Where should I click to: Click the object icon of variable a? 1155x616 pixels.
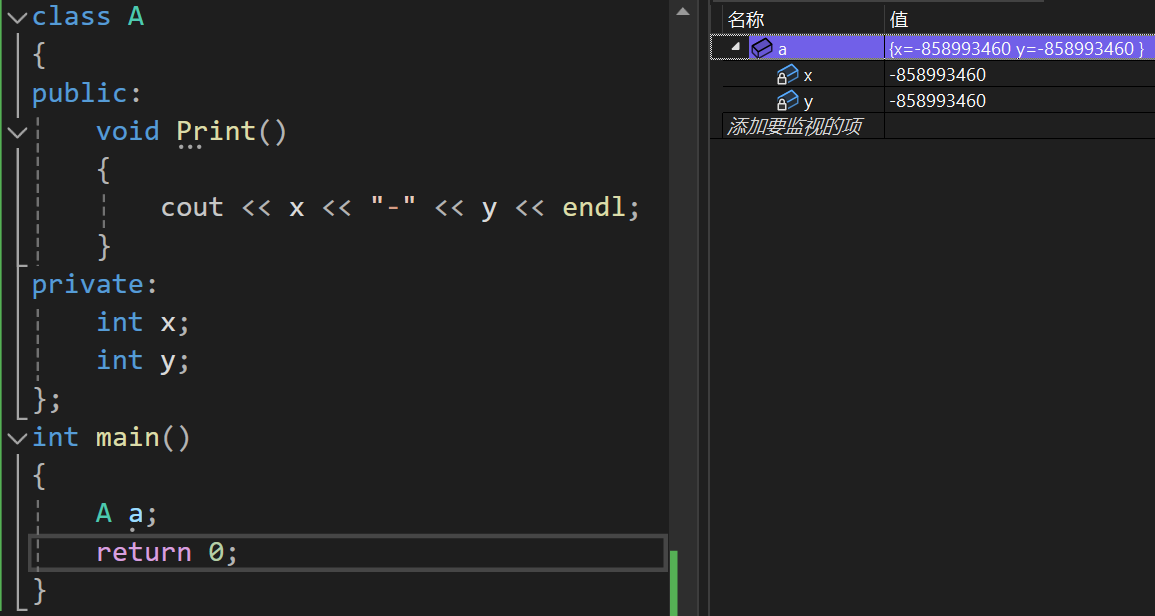tap(762, 49)
